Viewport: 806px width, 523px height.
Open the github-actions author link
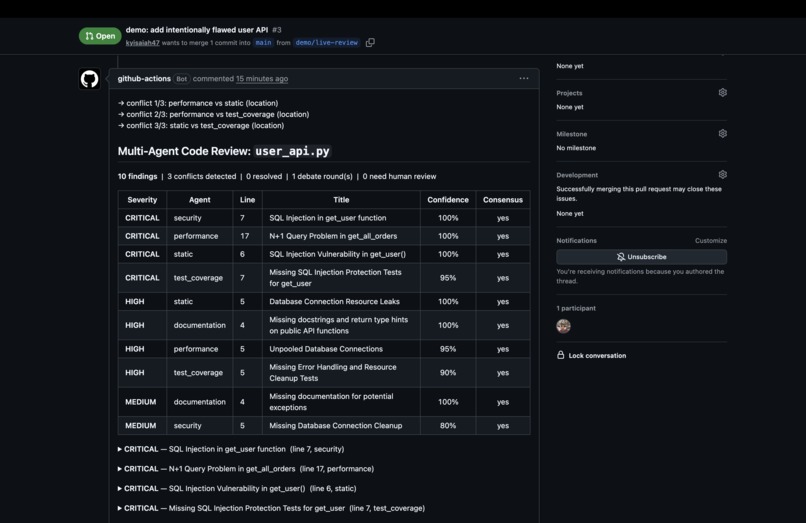[144, 79]
